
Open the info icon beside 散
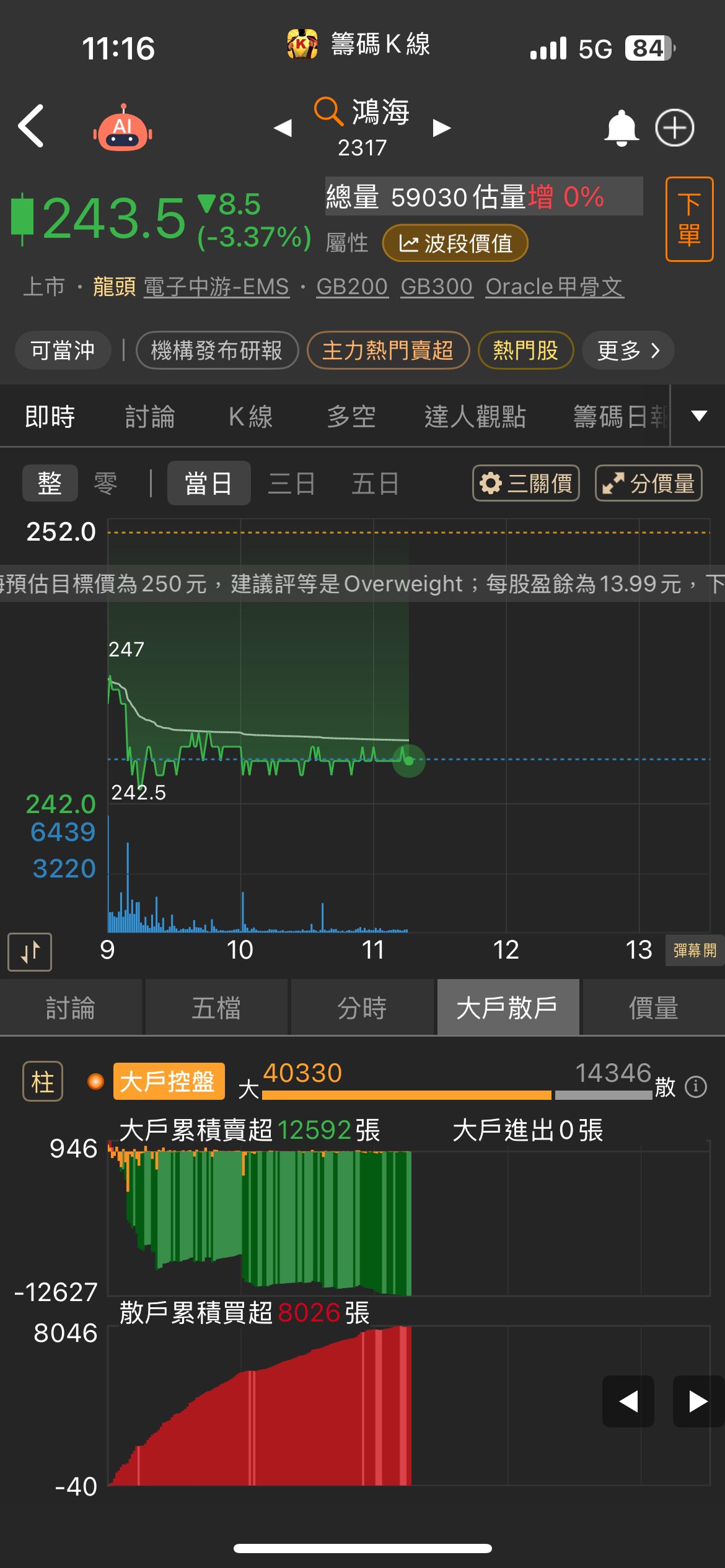coord(696,1087)
